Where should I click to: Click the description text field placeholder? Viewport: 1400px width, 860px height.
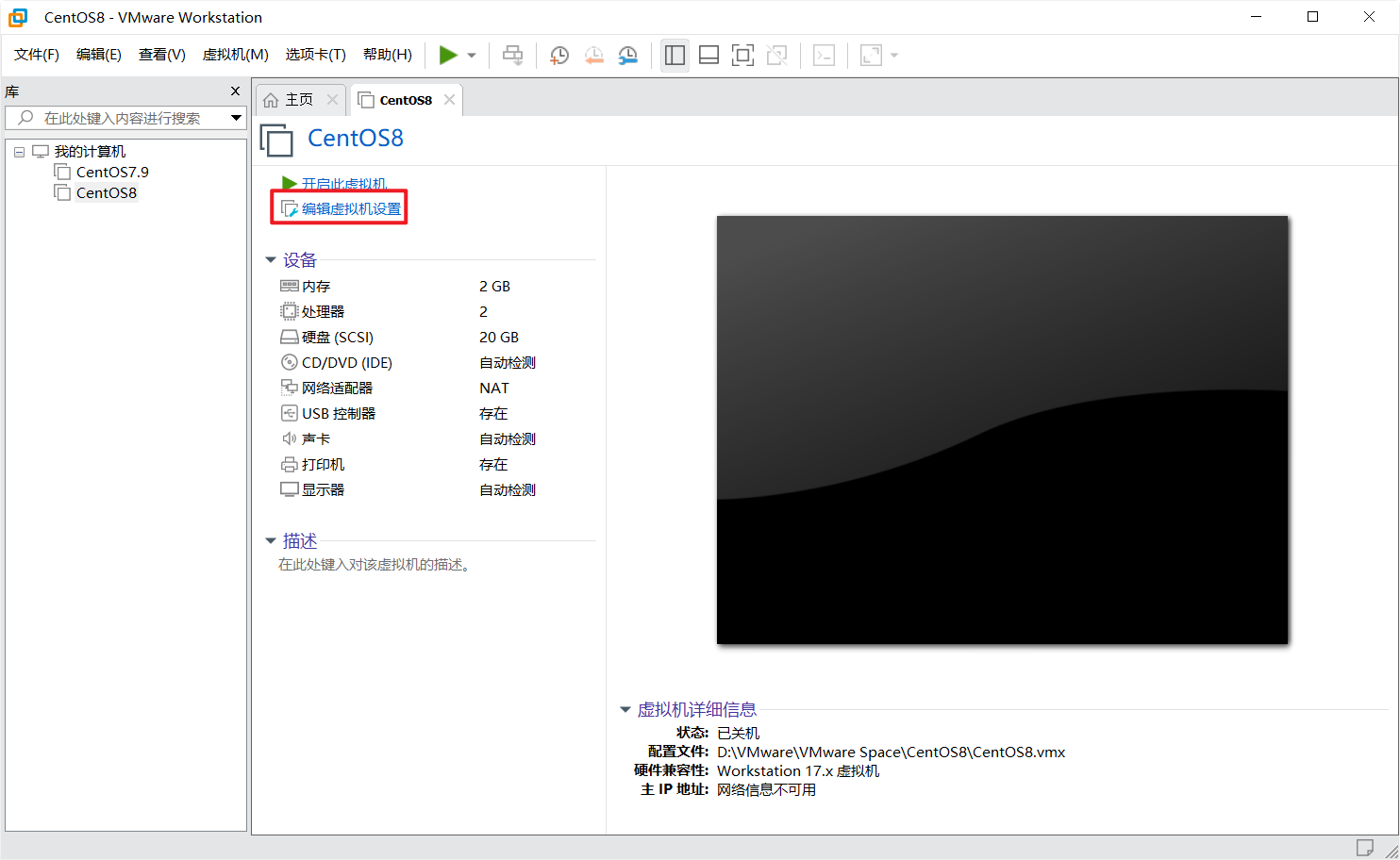click(x=377, y=565)
